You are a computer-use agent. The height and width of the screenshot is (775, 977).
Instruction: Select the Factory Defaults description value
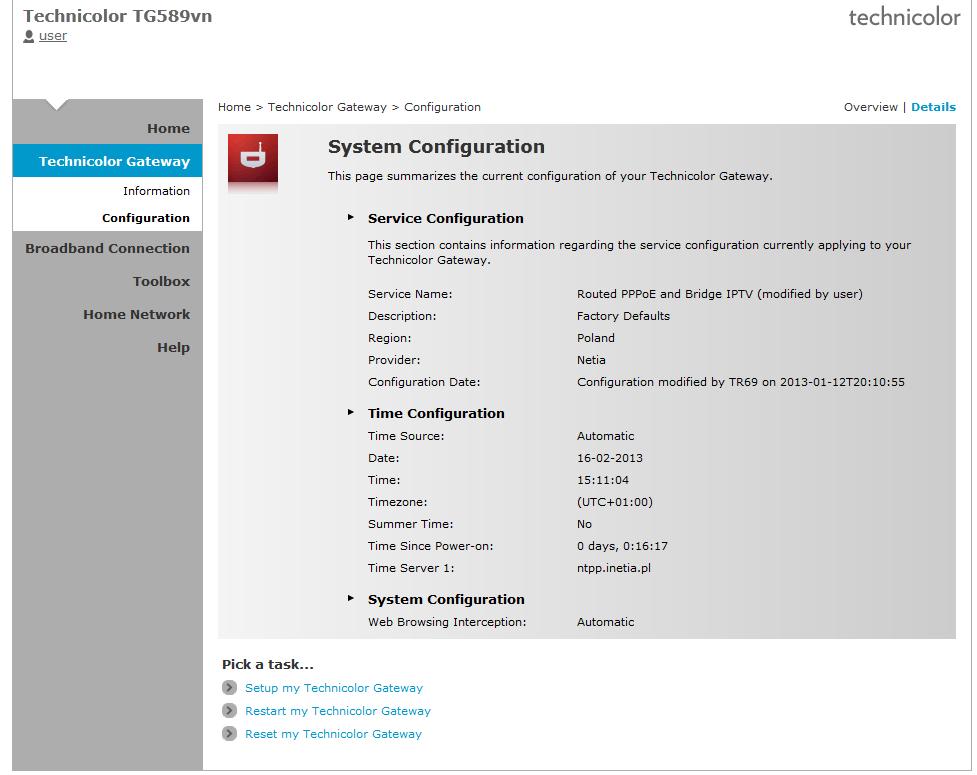tap(623, 316)
